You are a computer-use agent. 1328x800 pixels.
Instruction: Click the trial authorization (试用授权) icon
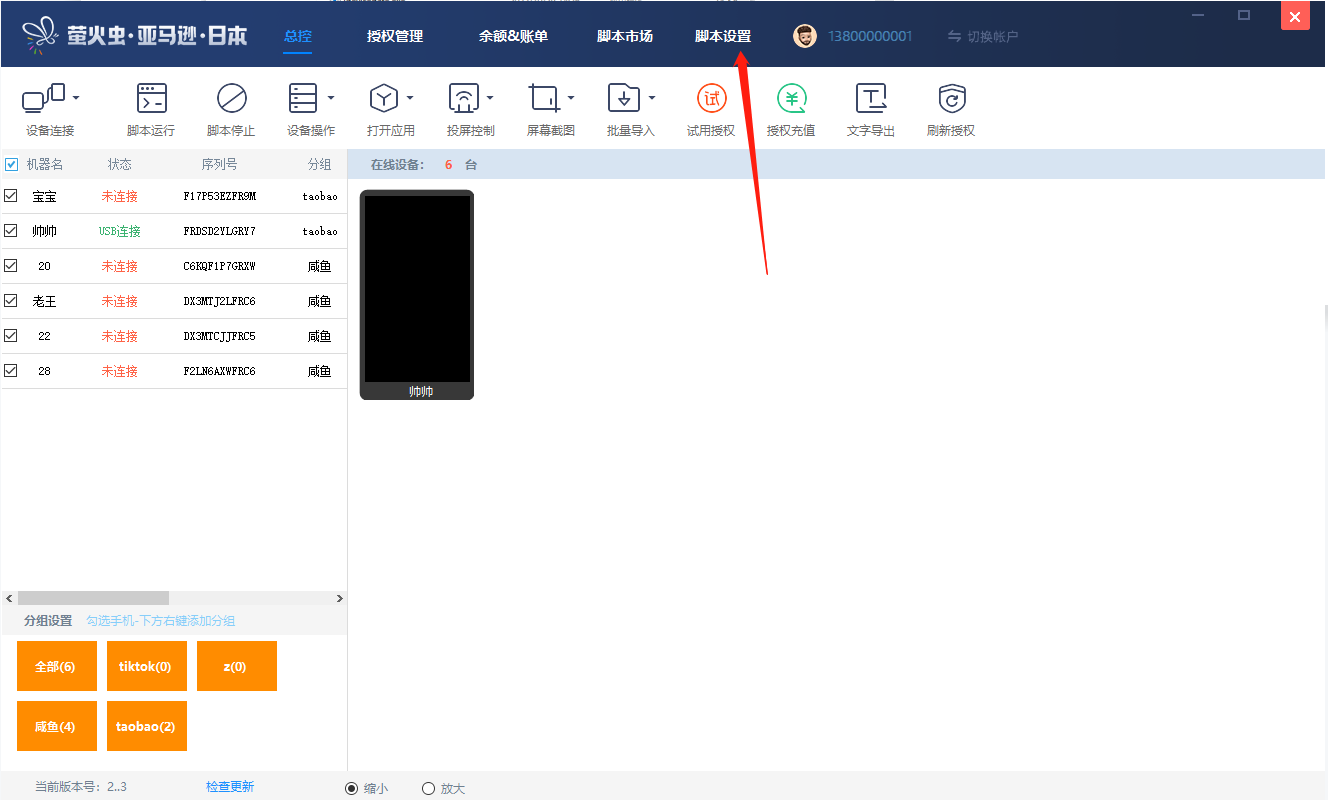point(711,98)
